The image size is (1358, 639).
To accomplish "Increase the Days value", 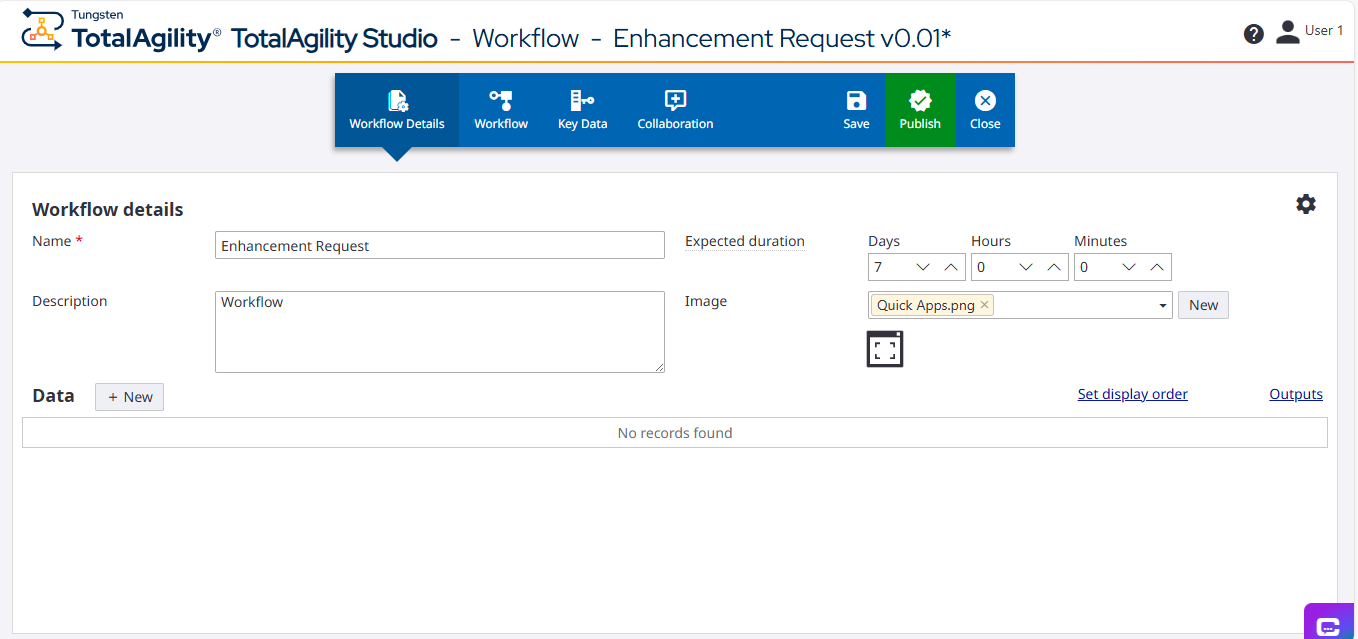I will [x=951, y=267].
